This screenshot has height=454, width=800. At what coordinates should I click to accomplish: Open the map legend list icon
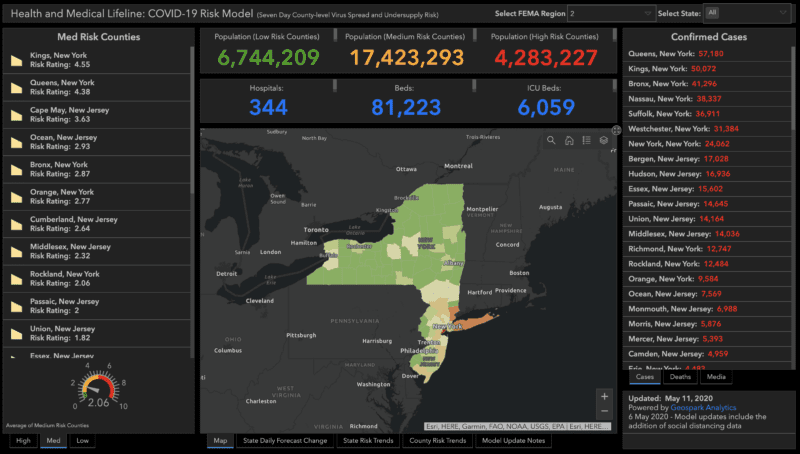(586, 140)
